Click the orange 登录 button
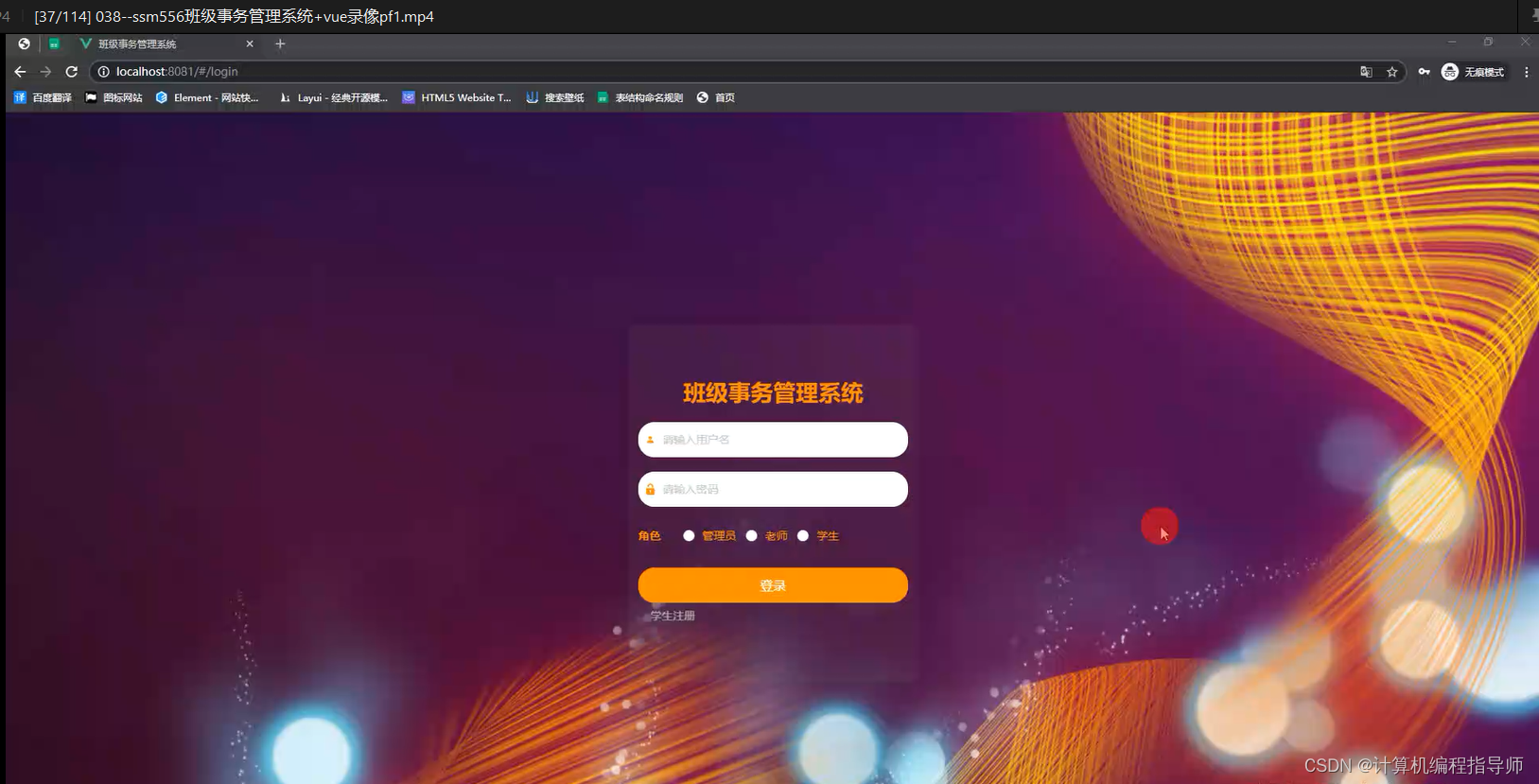Screen dimensions: 1539x784 773,585
